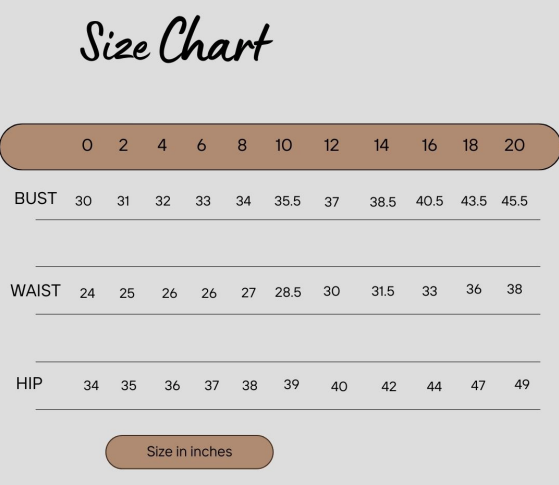Click waist value 31.5
The width and height of the screenshot is (559, 485).
383,291
